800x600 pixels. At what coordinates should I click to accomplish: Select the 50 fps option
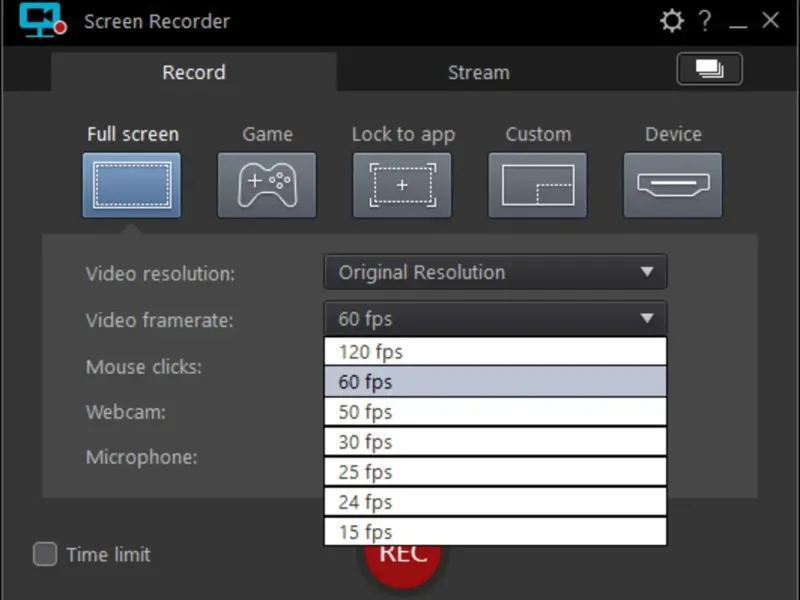click(x=495, y=412)
